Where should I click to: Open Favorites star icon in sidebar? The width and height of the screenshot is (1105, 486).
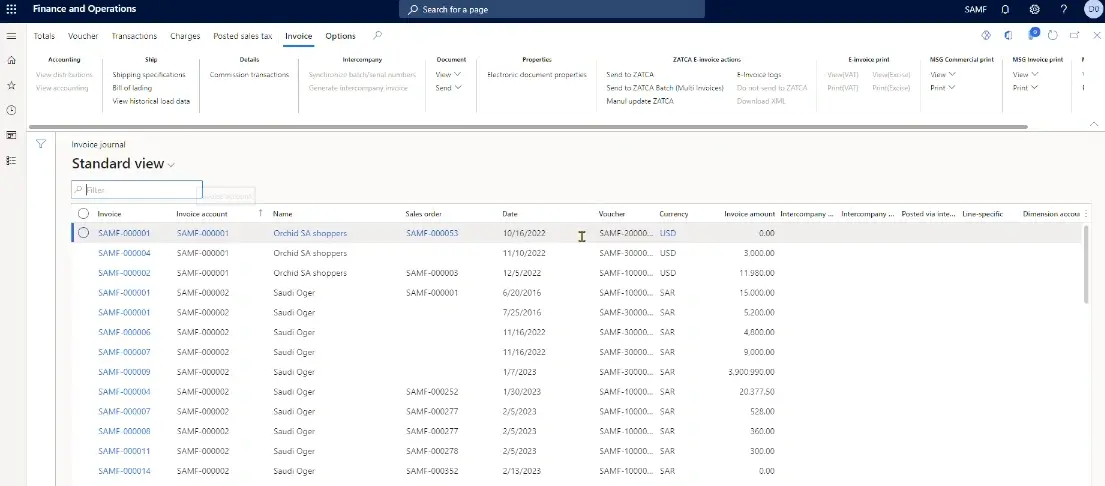point(11,86)
